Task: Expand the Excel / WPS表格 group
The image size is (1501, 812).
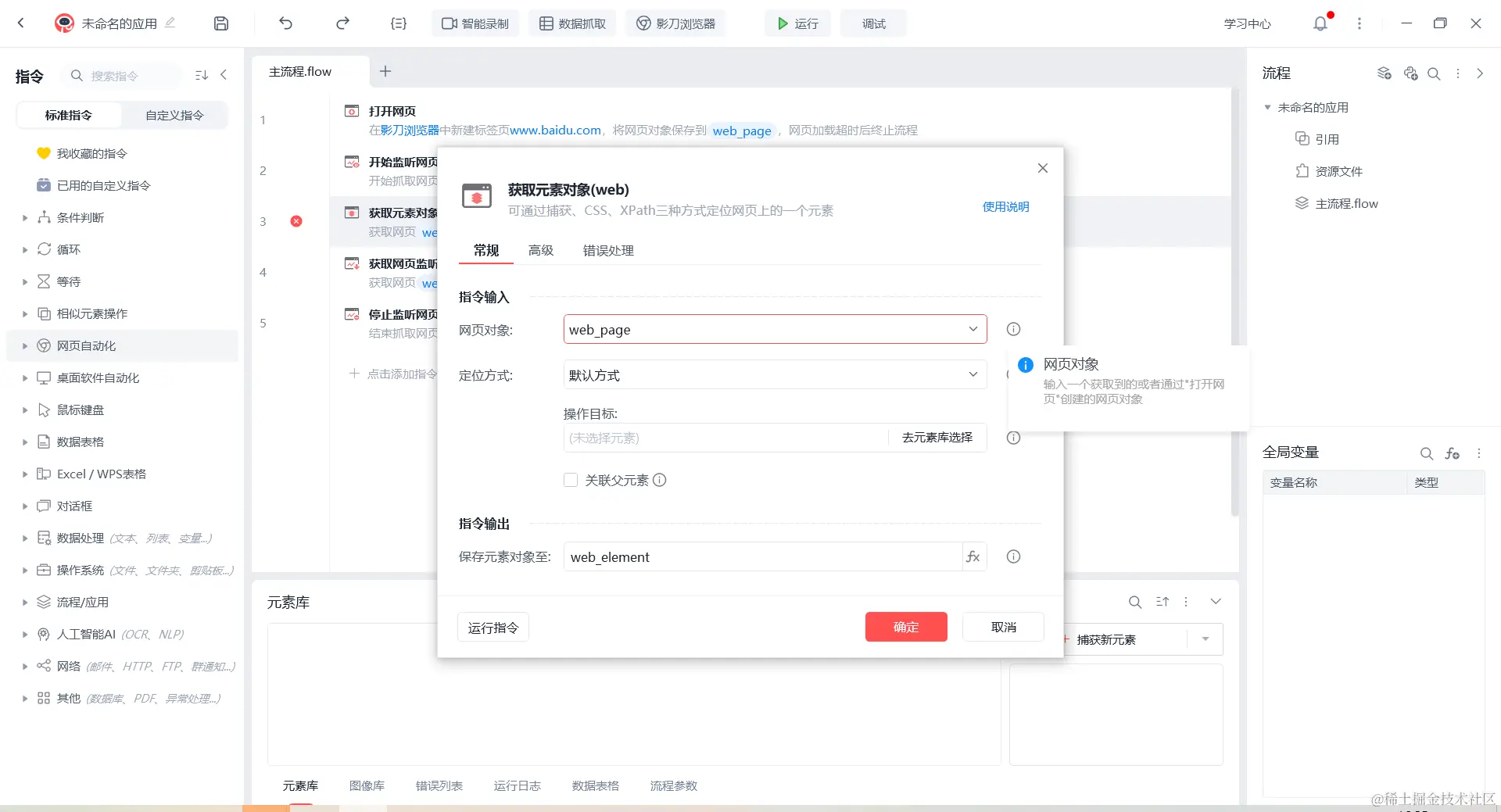Action: coord(25,474)
